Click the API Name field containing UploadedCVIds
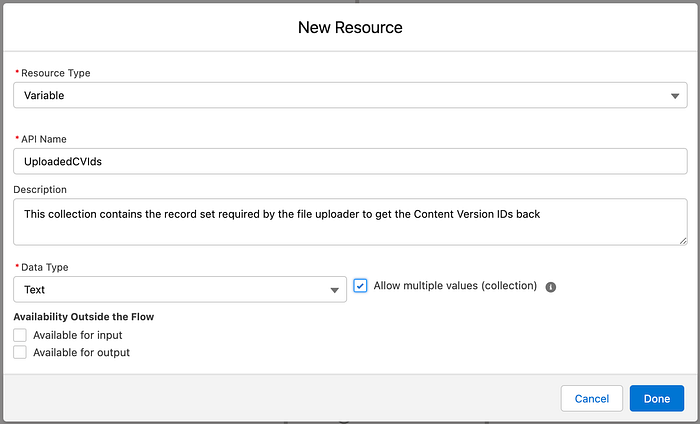The image size is (700, 424). (350, 161)
